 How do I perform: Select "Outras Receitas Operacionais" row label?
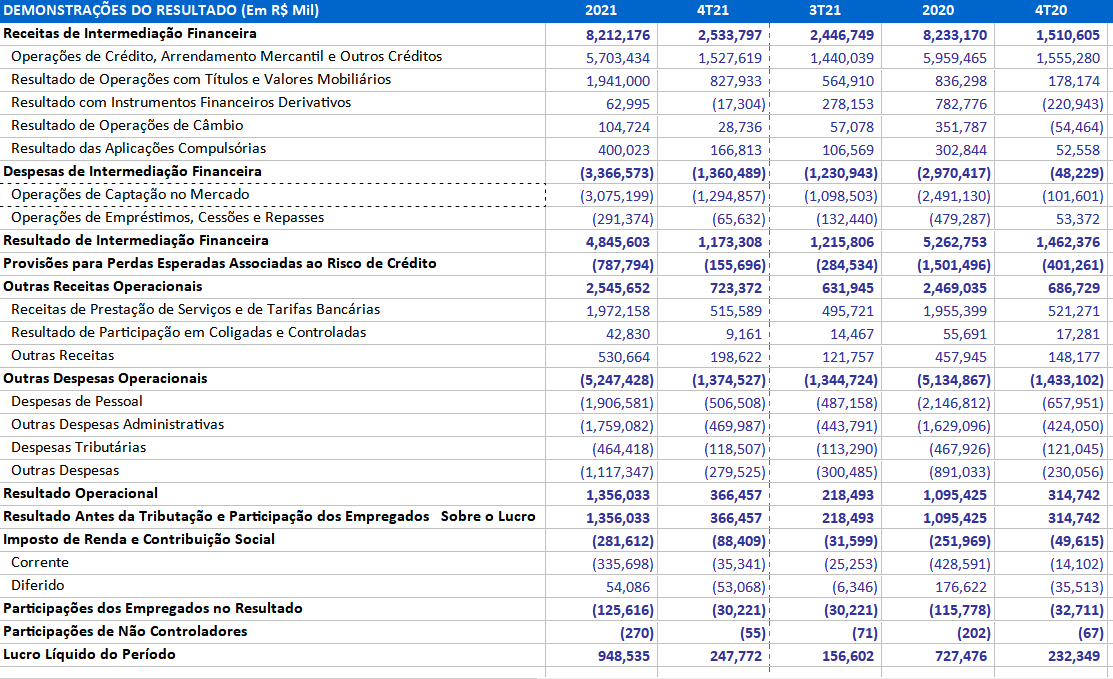tap(103, 286)
